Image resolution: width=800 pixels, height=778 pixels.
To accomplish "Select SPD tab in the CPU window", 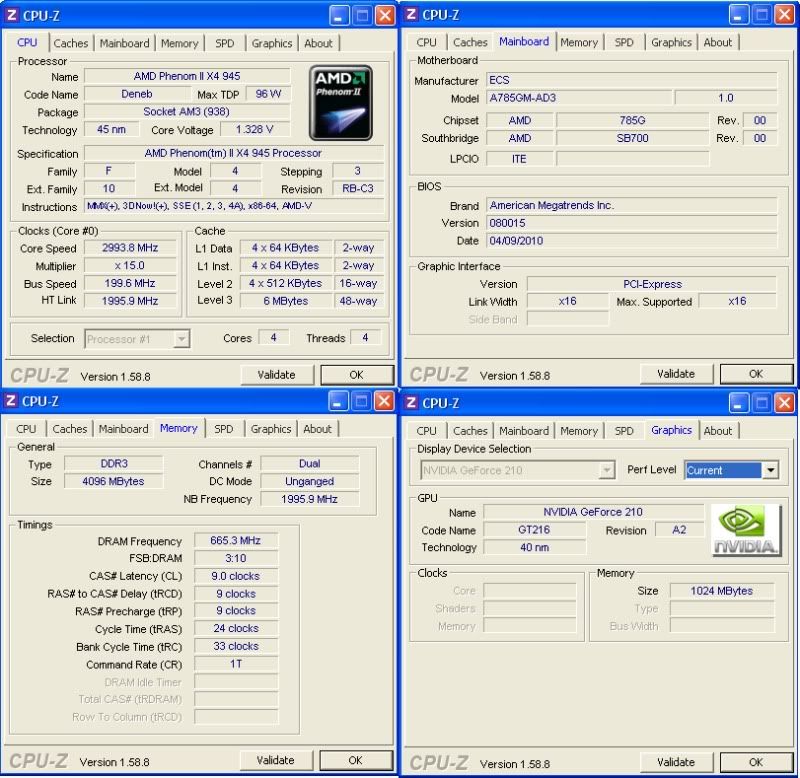I will (224, 43).
